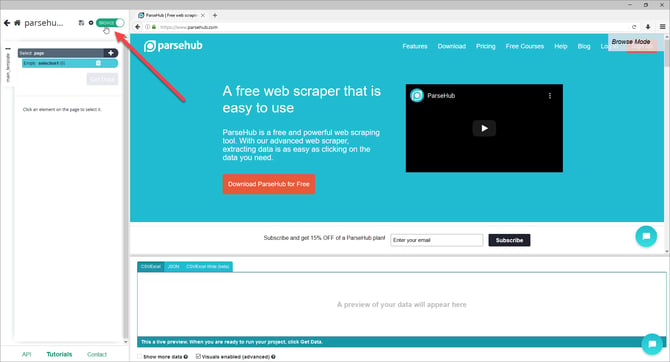Screen dimensions: 670x362
Task: Click the greyed Get Data button
Action: 102,79
